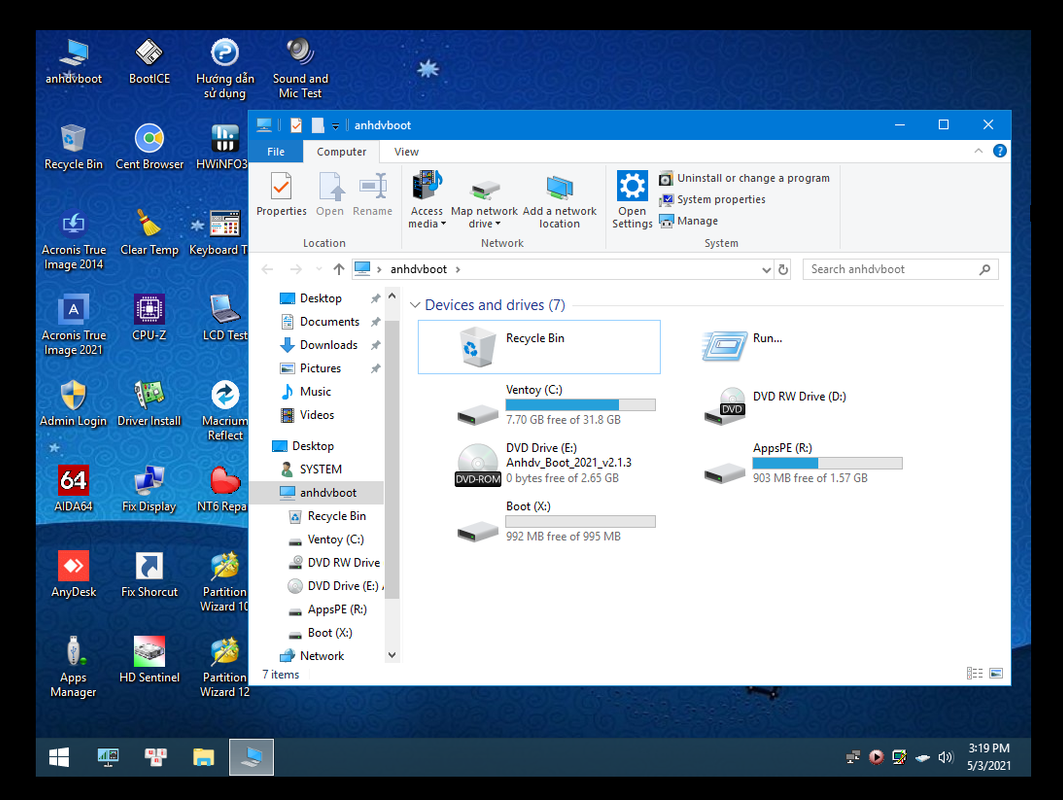Open the File menu tab

[276, 151]
